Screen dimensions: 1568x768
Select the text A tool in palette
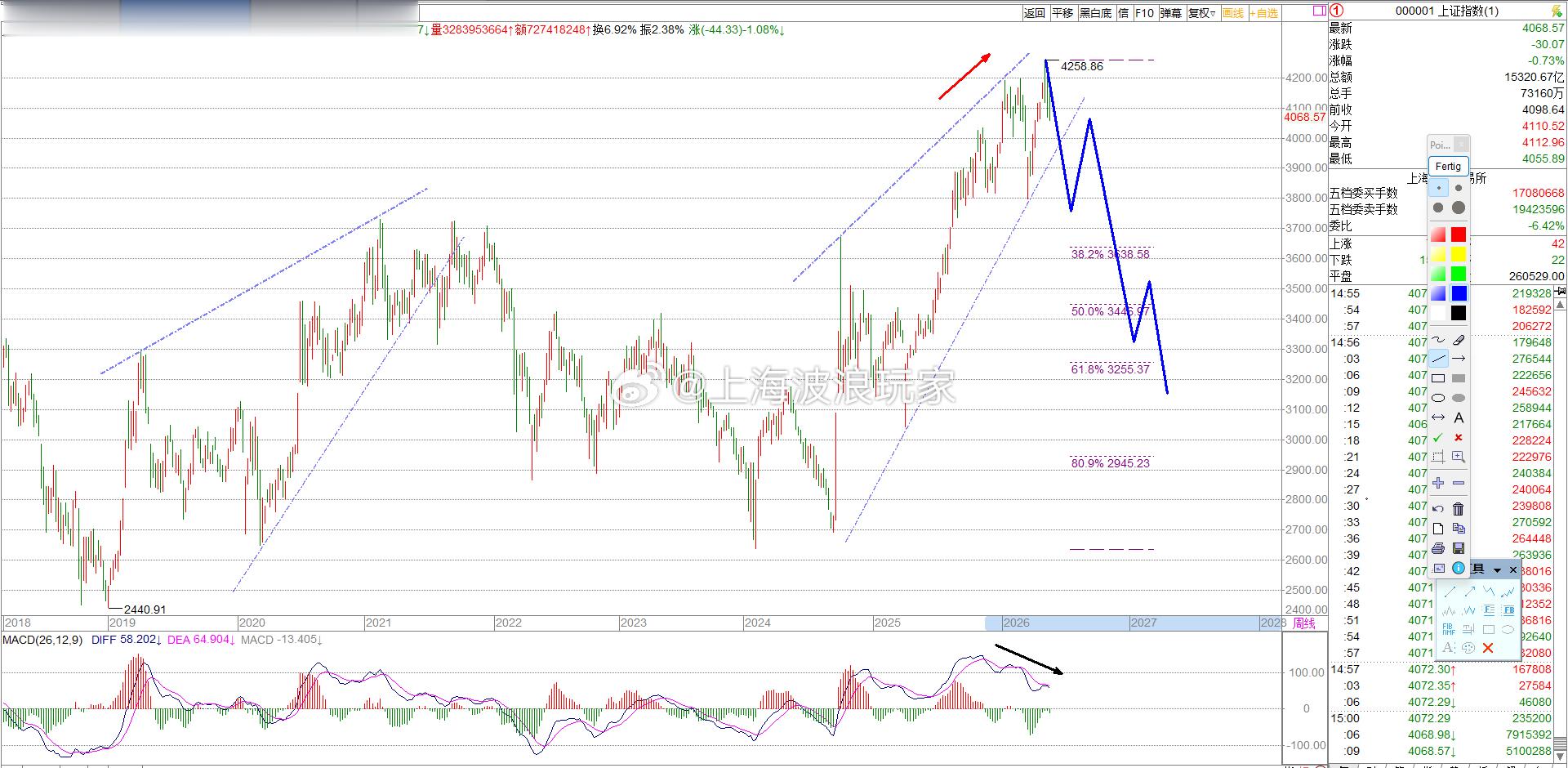(x=1459, y=417)
